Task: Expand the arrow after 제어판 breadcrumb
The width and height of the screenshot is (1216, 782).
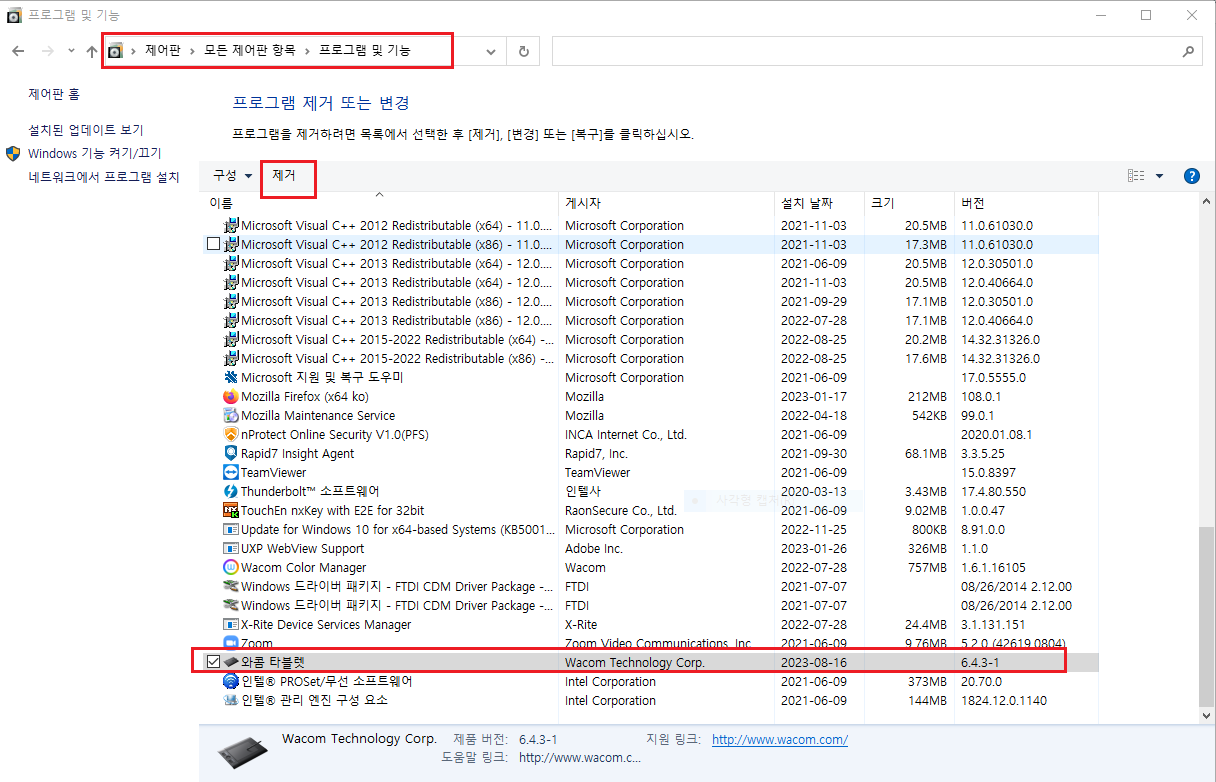Action: point(192,50)
